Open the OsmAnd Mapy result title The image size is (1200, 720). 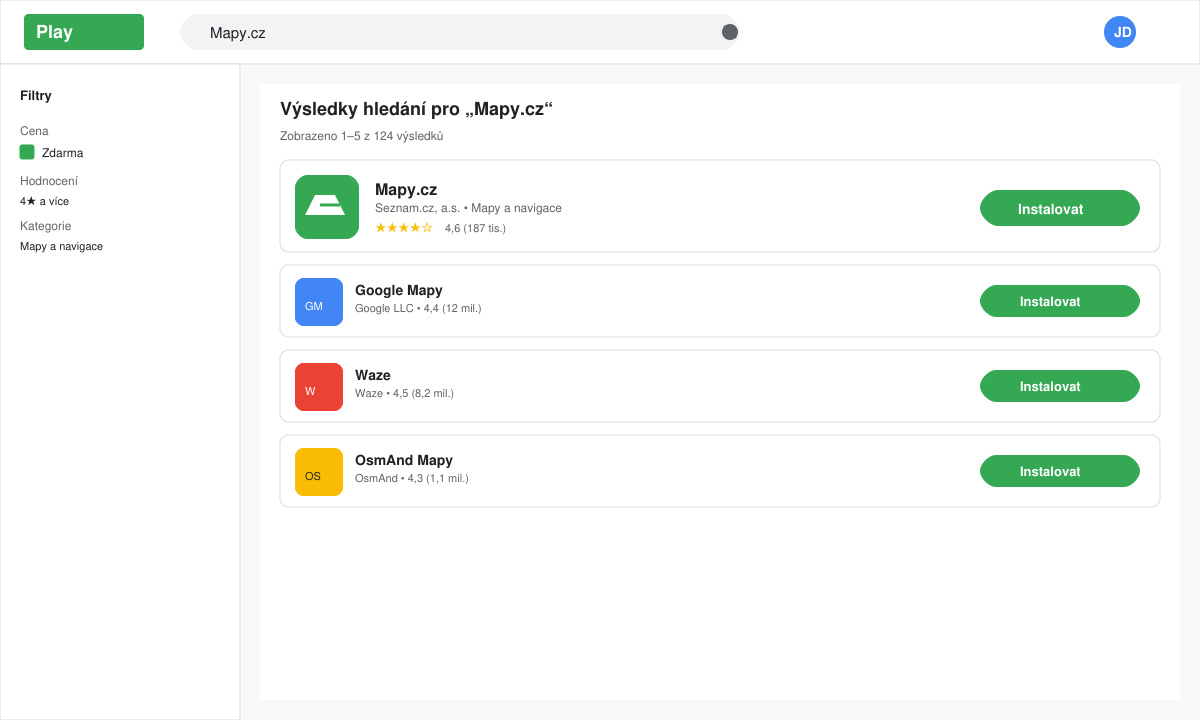404,460
